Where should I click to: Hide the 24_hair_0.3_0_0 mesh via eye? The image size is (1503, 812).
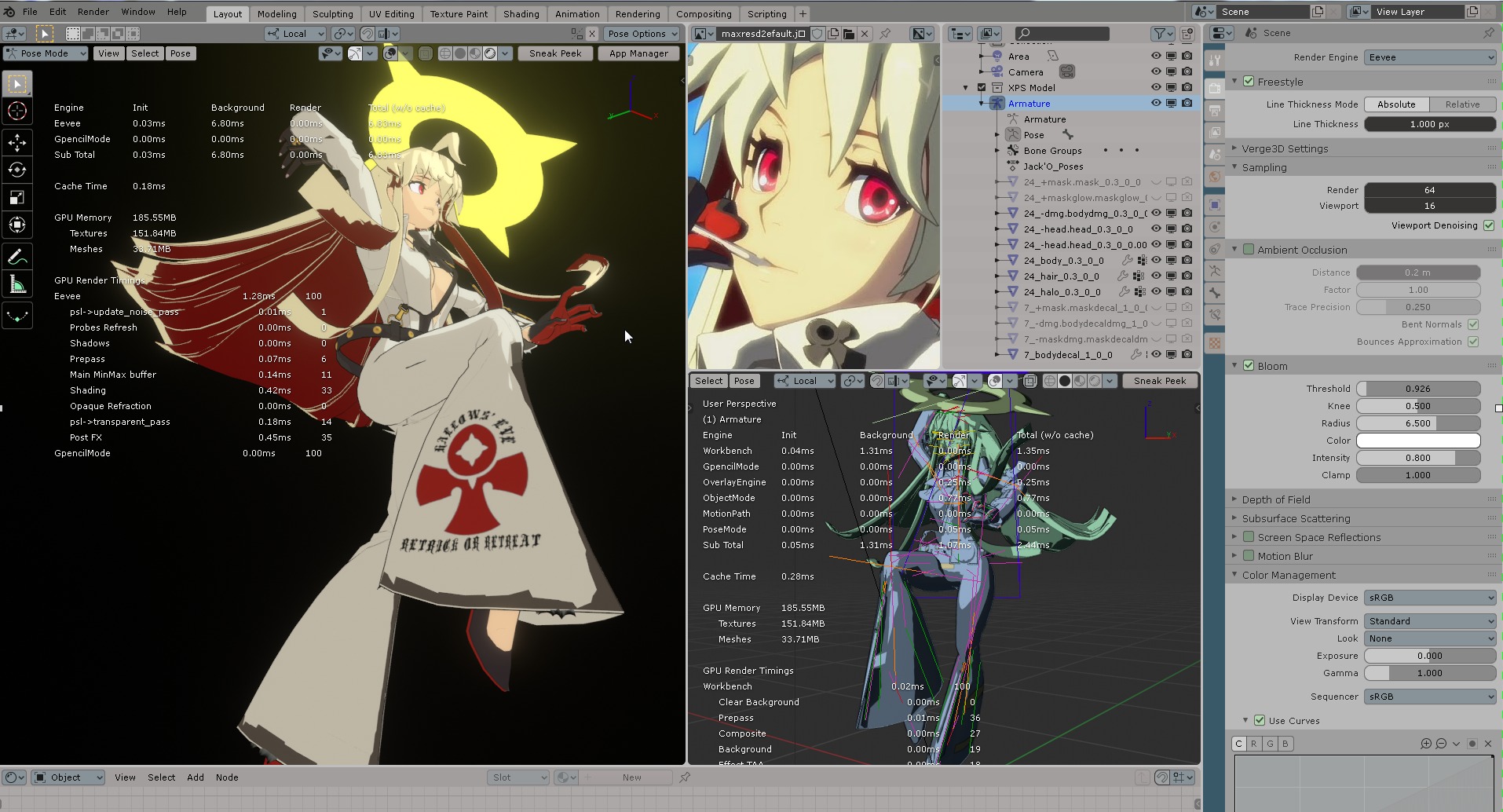(1156, 276)
